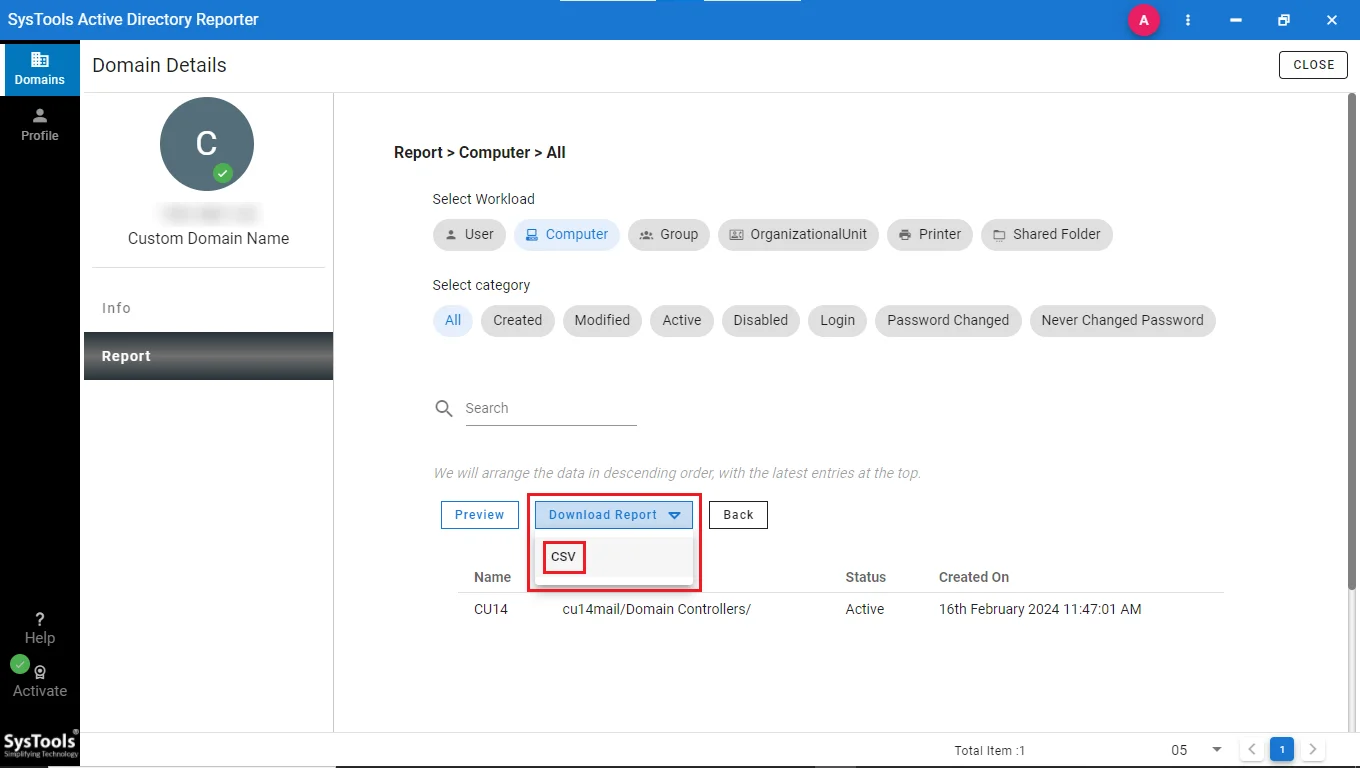
Task: Open the Domains sidebar section
Action: [40, 68]
